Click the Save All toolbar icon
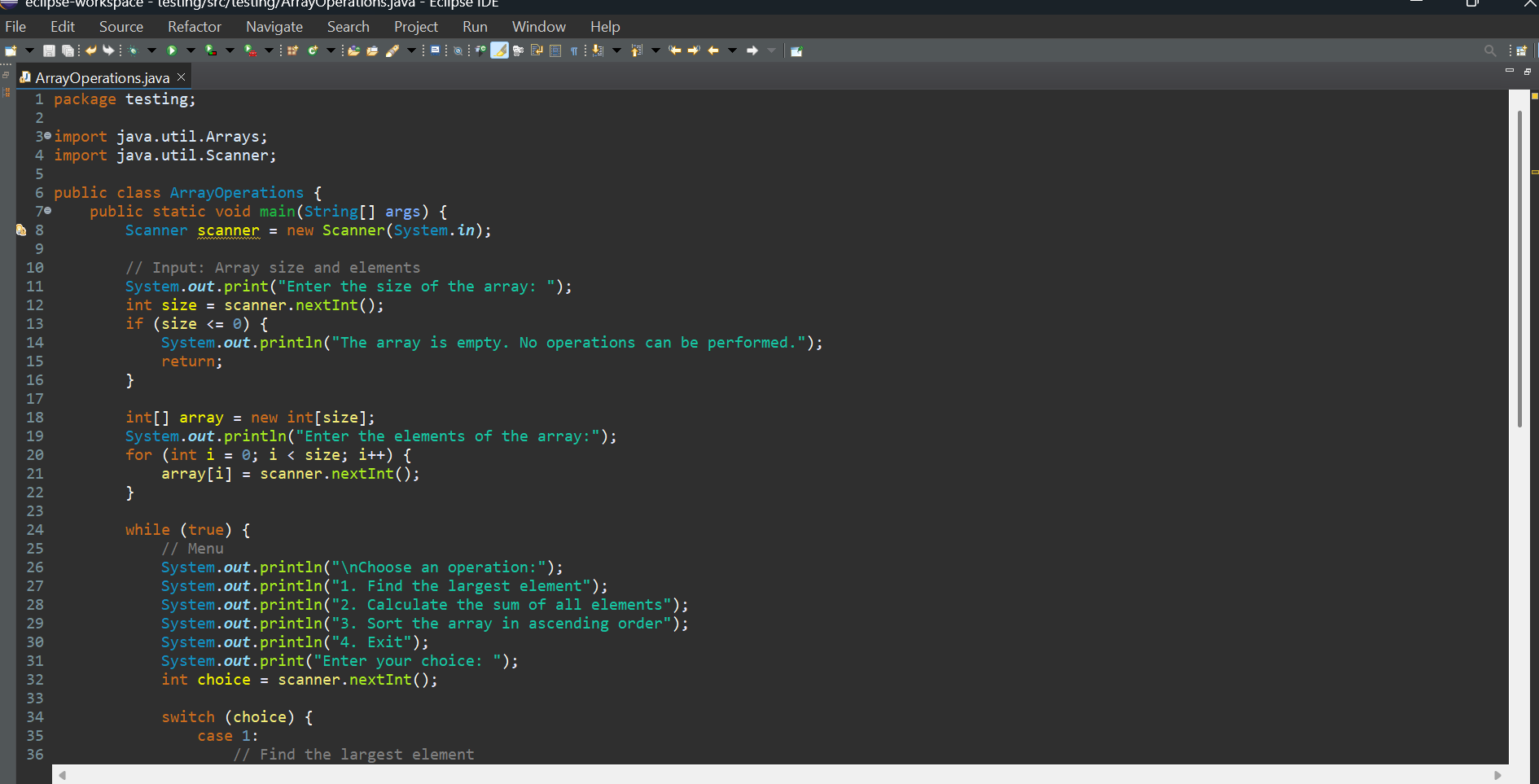The height and width of the screenshot is (784, 1539). click(68, 50)
